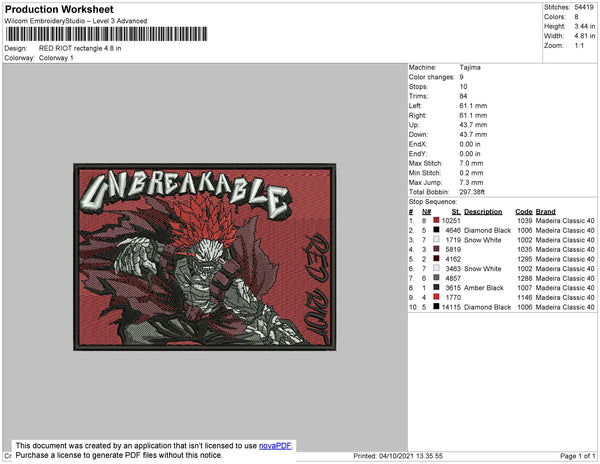Click swatch for stop 10, Diamond Black 14115

point(436,306)
